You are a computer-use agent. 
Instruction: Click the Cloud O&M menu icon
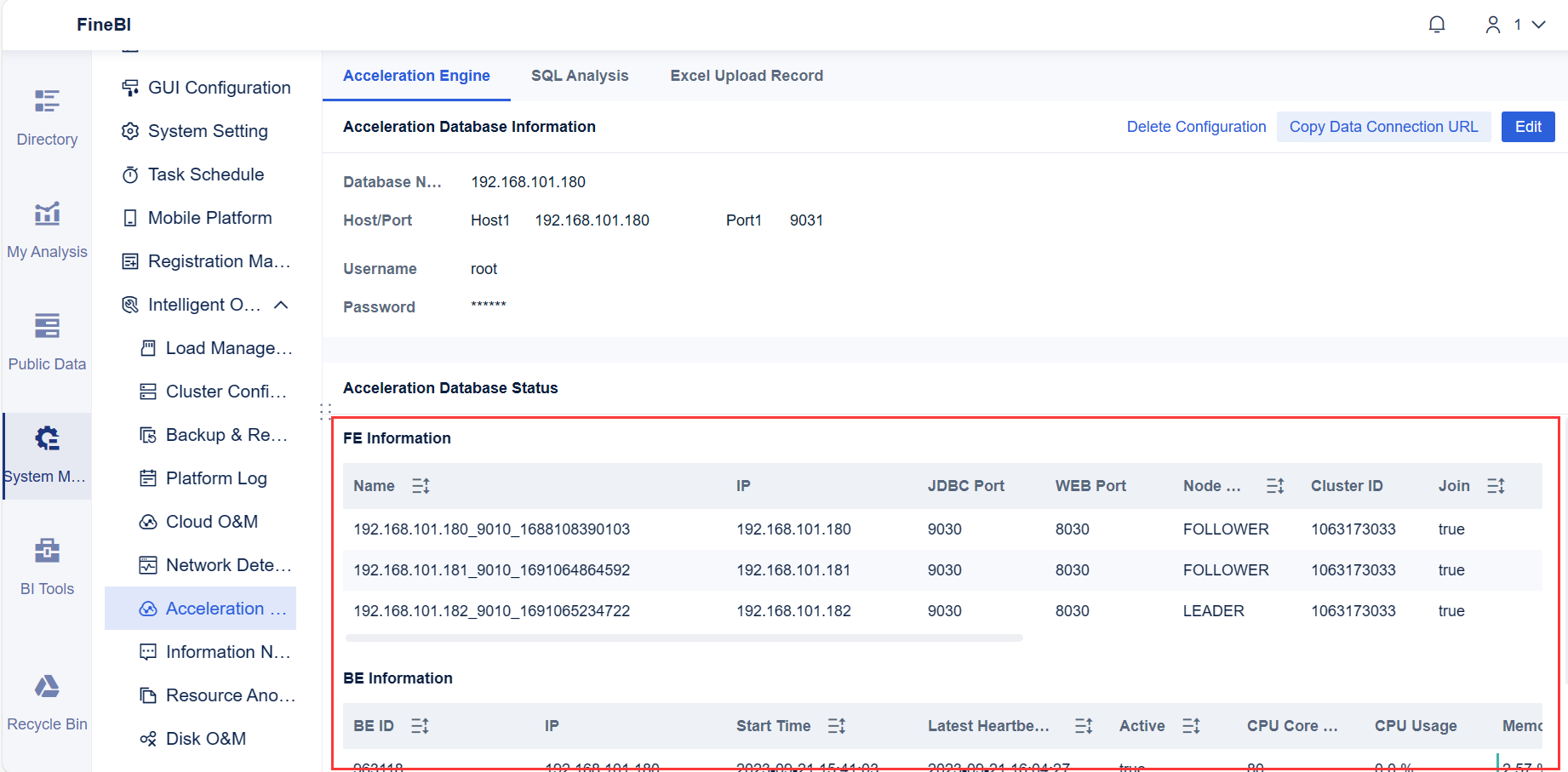(x=148, y=521)
